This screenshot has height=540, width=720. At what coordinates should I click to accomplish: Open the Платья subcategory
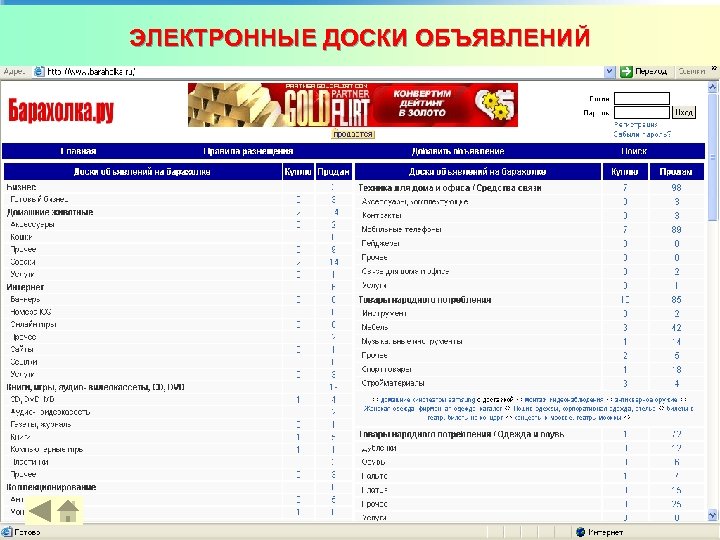coord(374,490)
